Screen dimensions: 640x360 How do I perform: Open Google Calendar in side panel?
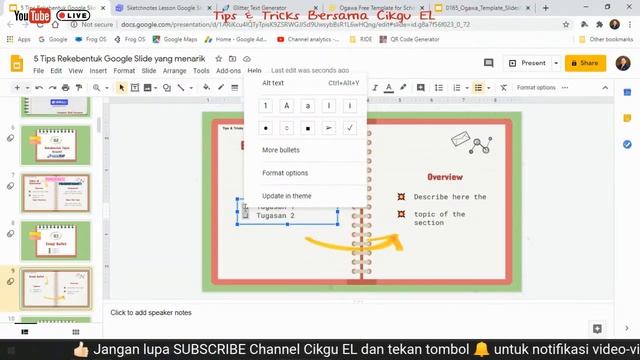(627, 92)
